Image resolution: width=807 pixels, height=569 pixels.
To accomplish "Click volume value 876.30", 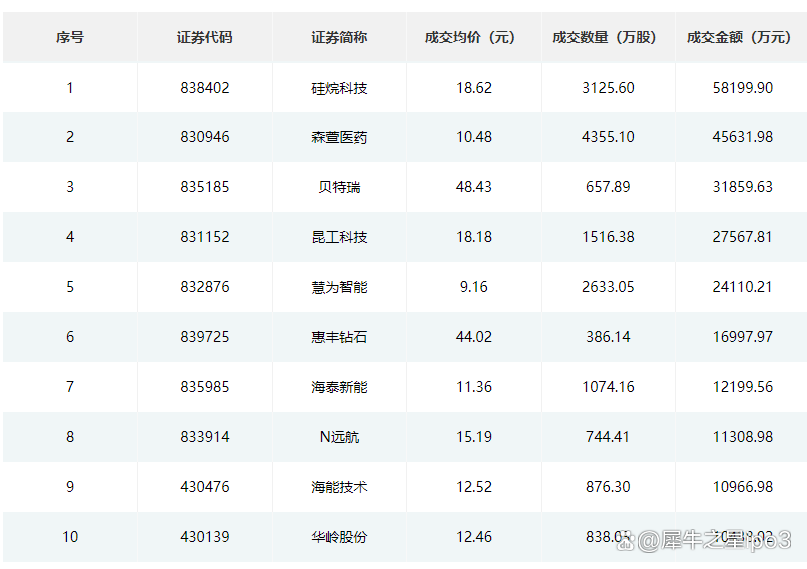I will pos(608,487).
